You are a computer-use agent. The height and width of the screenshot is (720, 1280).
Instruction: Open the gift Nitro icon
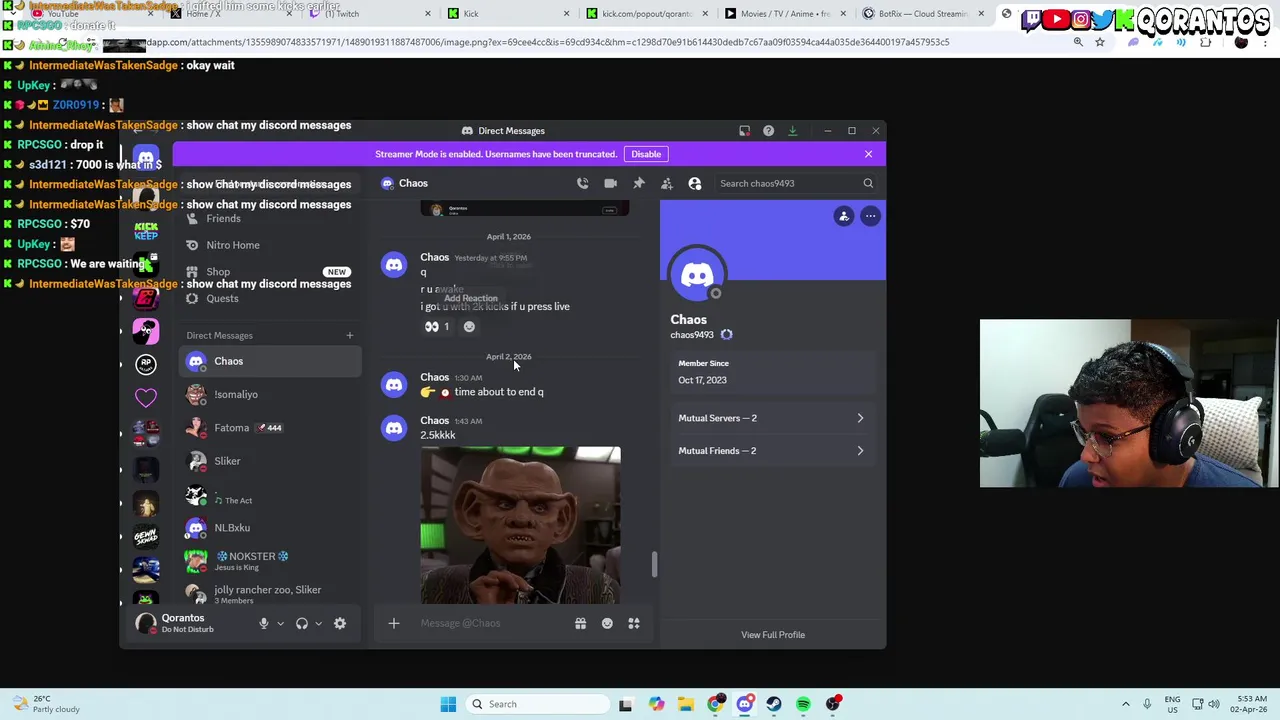click(x=580, y=623)
